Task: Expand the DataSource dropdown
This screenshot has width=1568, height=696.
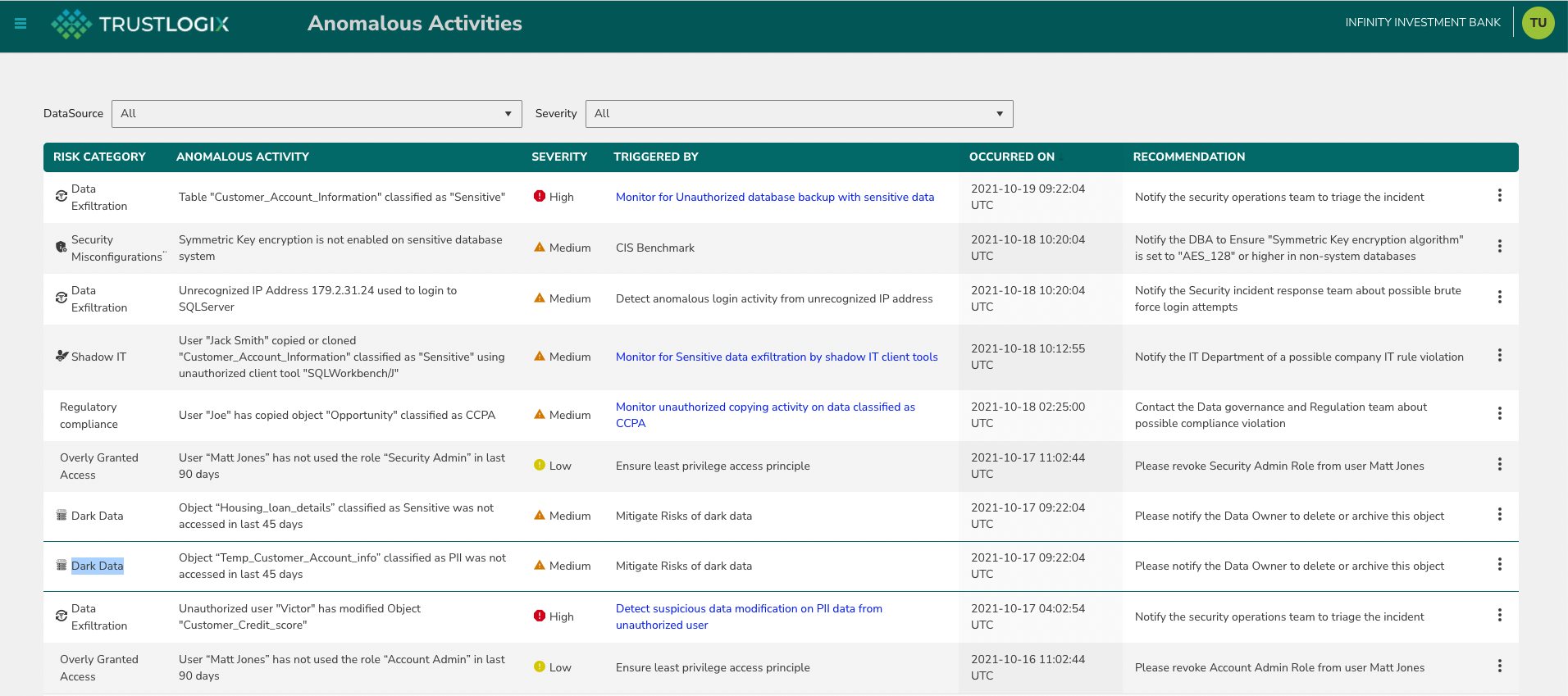Action: (x=317, y=114)
